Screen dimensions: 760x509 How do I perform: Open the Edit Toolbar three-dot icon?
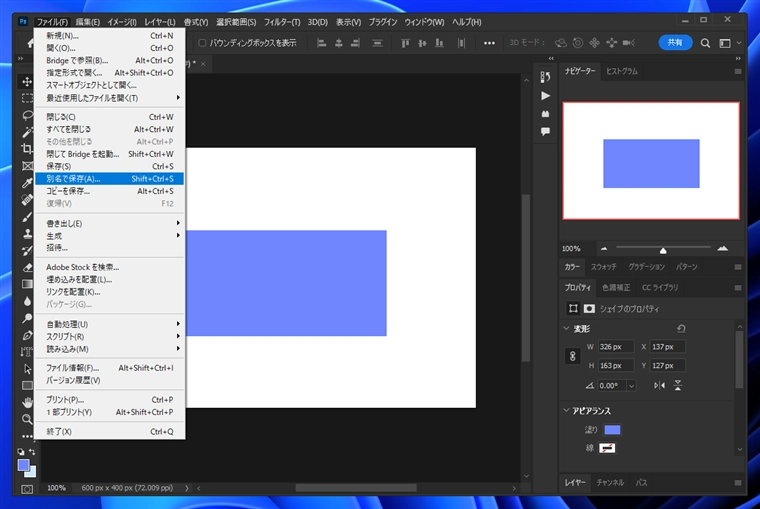pyautogui.click(x=27, y=436)
